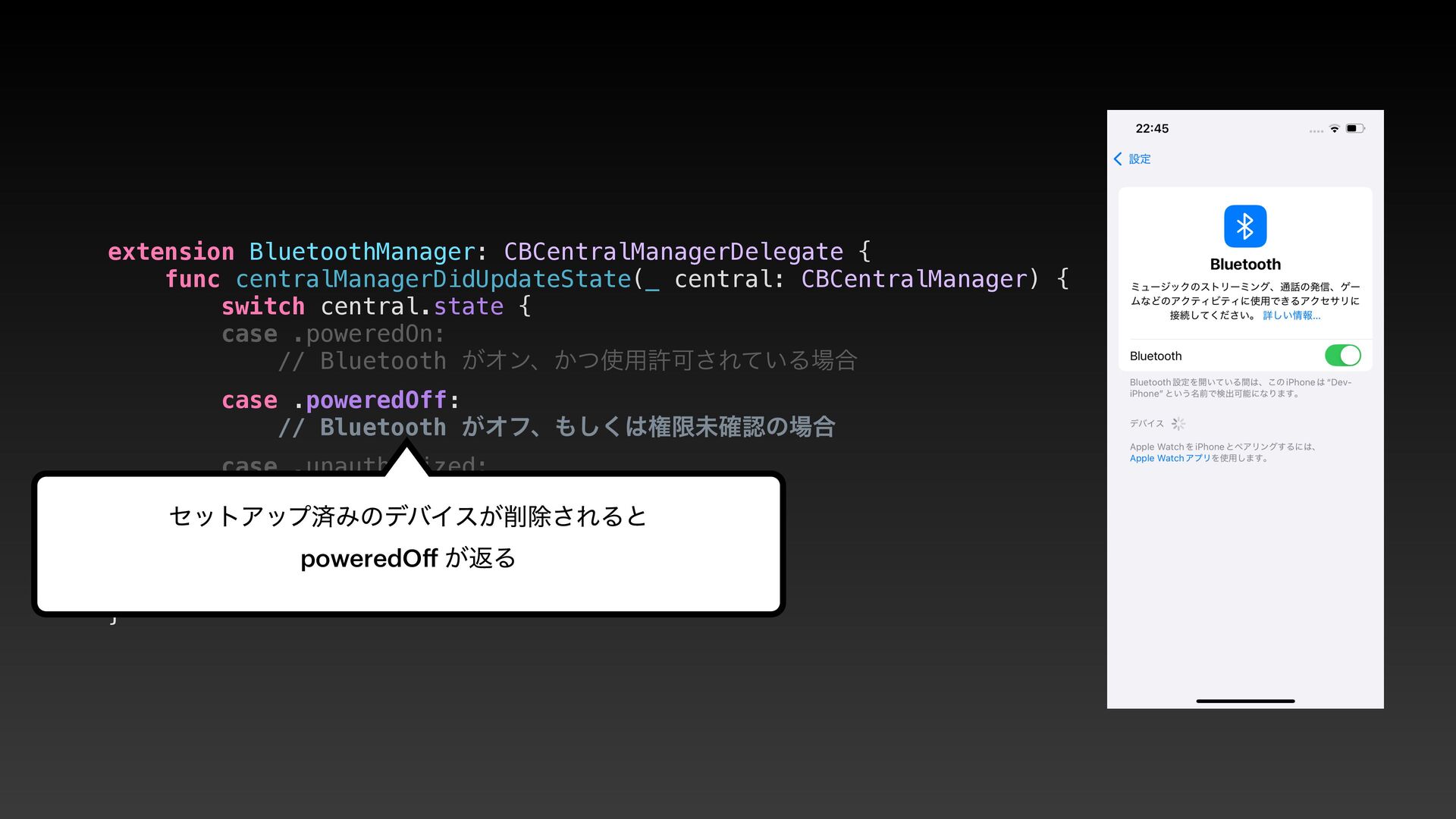Tap the blue Bluetooth app icon
Viewport: 1456px width, 819px height.
point(1245,226)
